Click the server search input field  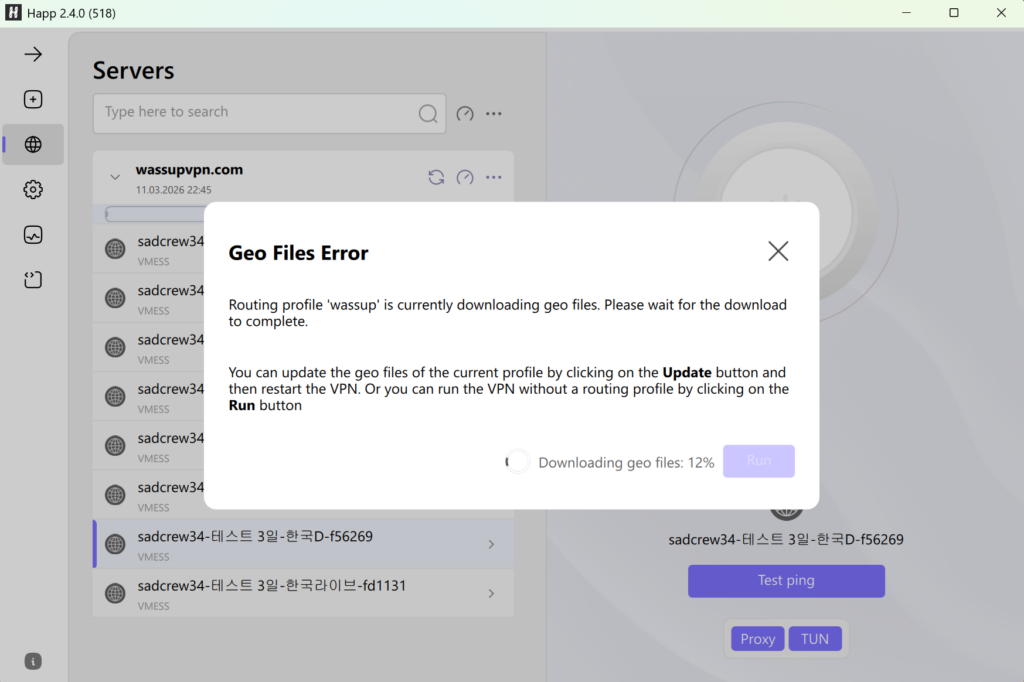click(255, 113)
